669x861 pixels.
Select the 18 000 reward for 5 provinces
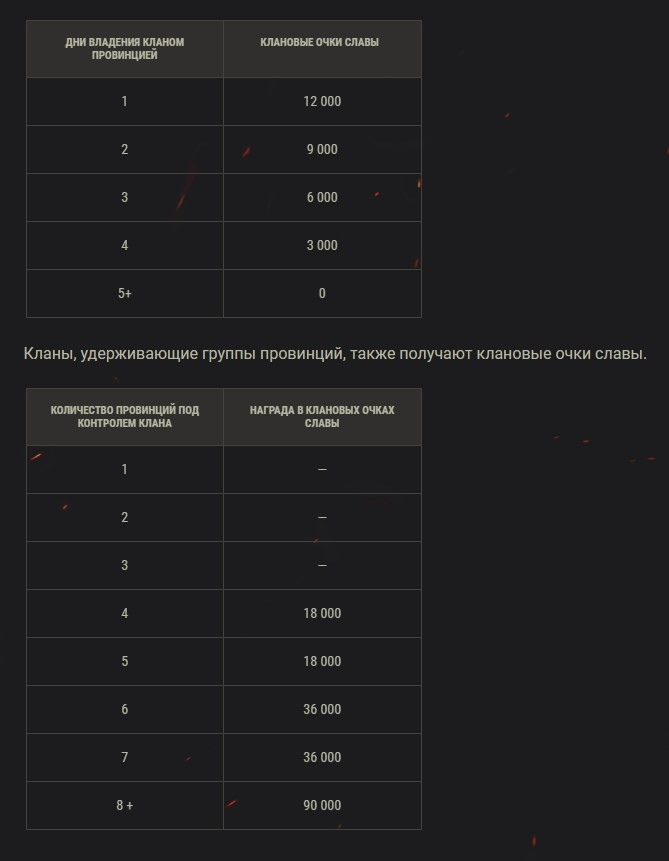(322, 662)
